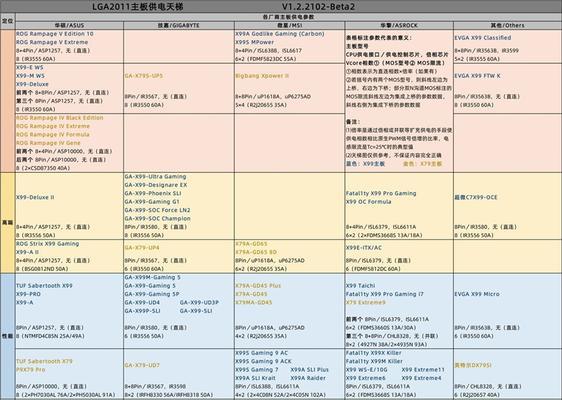Click the 'X99-Deluxe II' model name
Screen dimensions: 562x400
[35, 197]
